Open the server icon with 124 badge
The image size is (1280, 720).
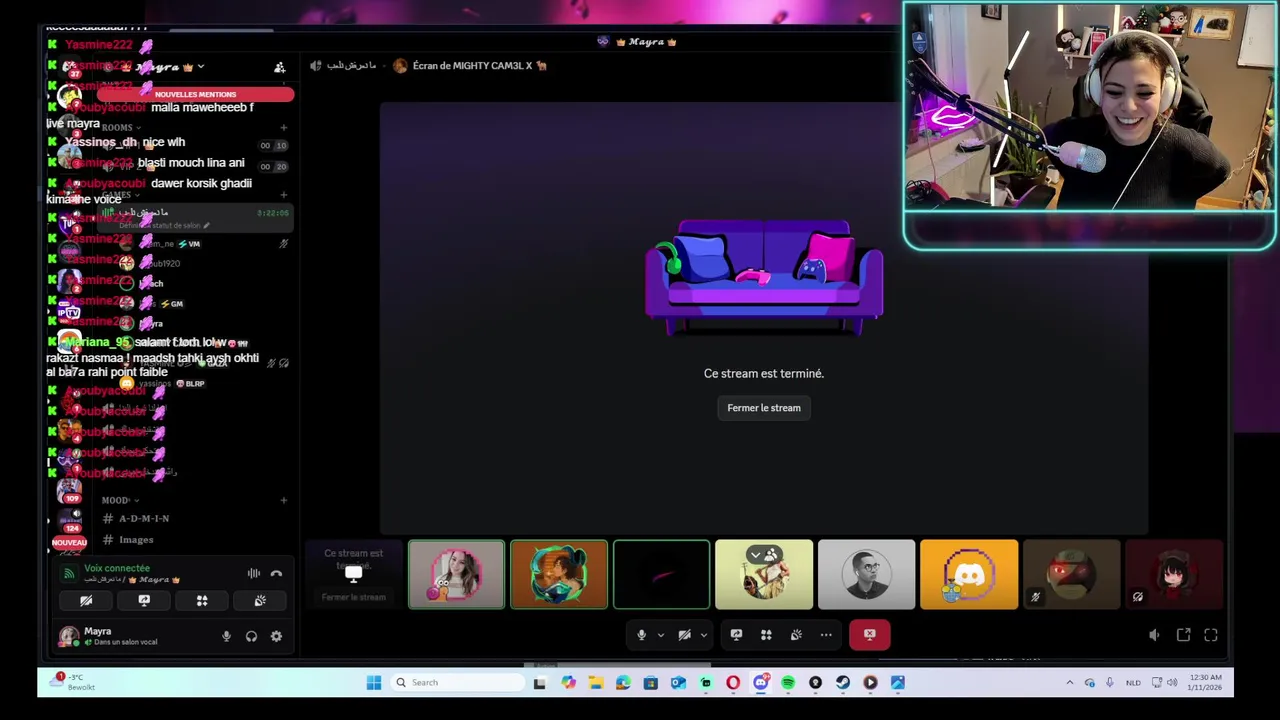[69, 520]
